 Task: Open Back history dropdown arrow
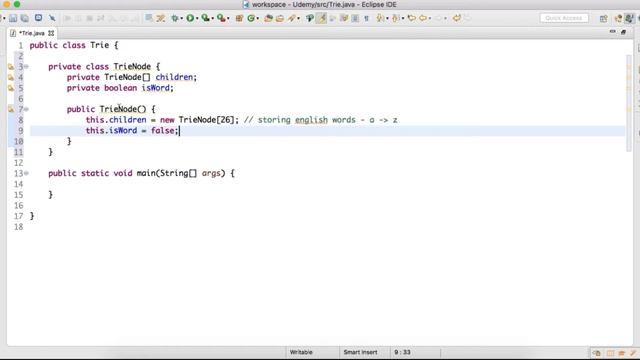click(x=430, y=18)
